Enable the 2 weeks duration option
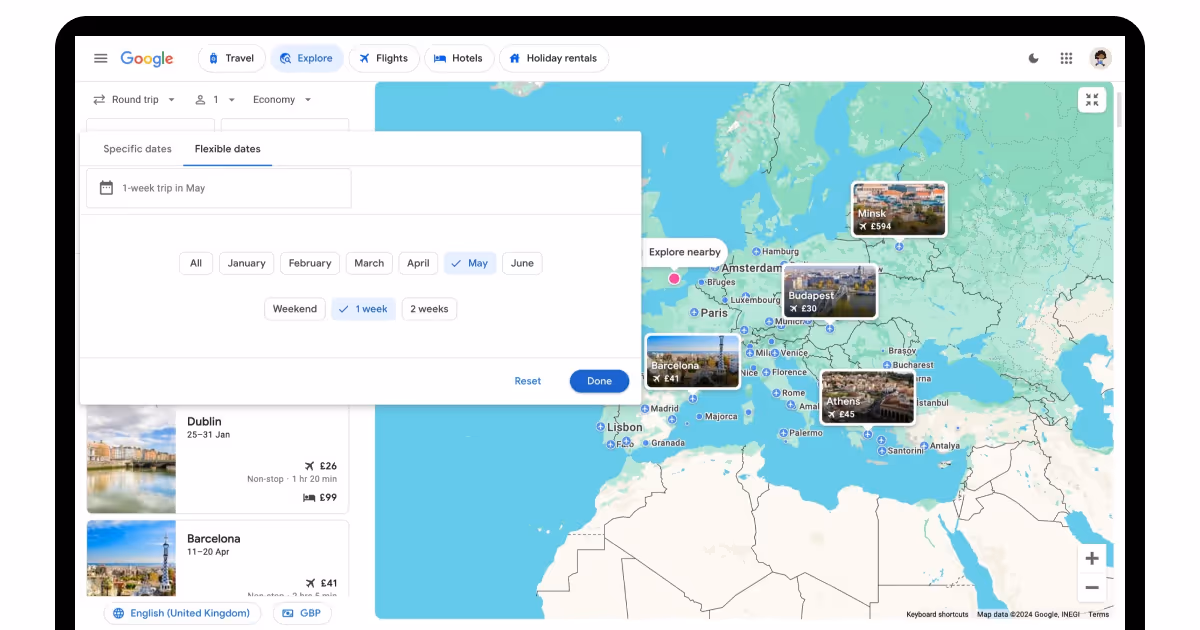The height and width of the screenshot is (630, 1200). (429, 308)
